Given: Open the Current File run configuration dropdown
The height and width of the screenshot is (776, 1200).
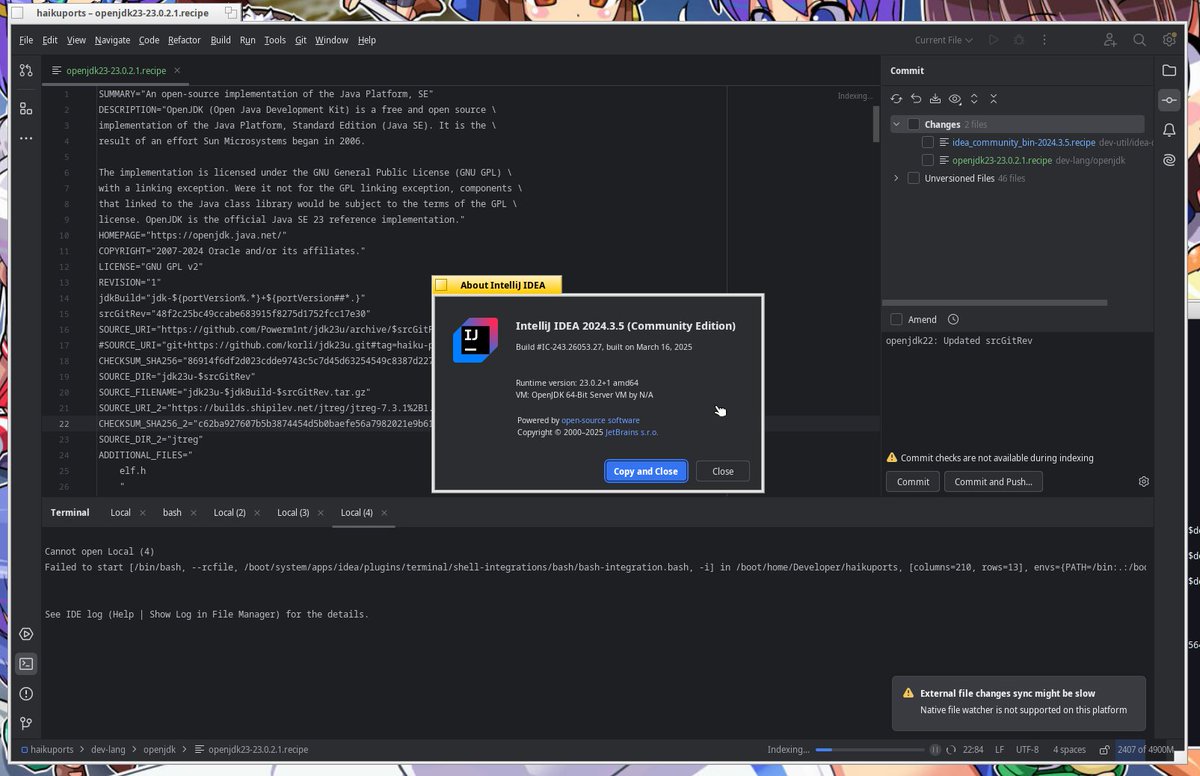Looking at the screenshot, I should point(944,40).
